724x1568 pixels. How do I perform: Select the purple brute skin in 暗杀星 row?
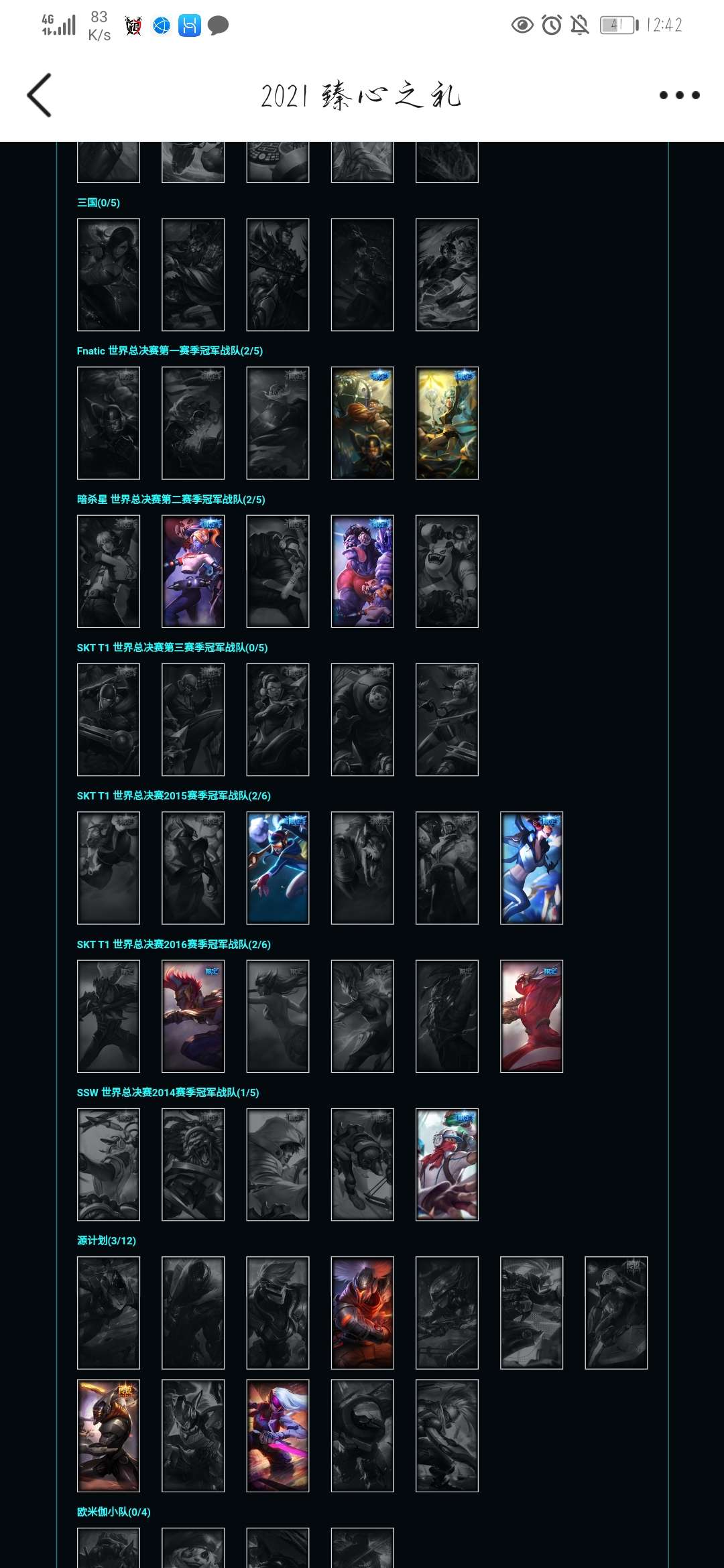click(x=363, y=572)
